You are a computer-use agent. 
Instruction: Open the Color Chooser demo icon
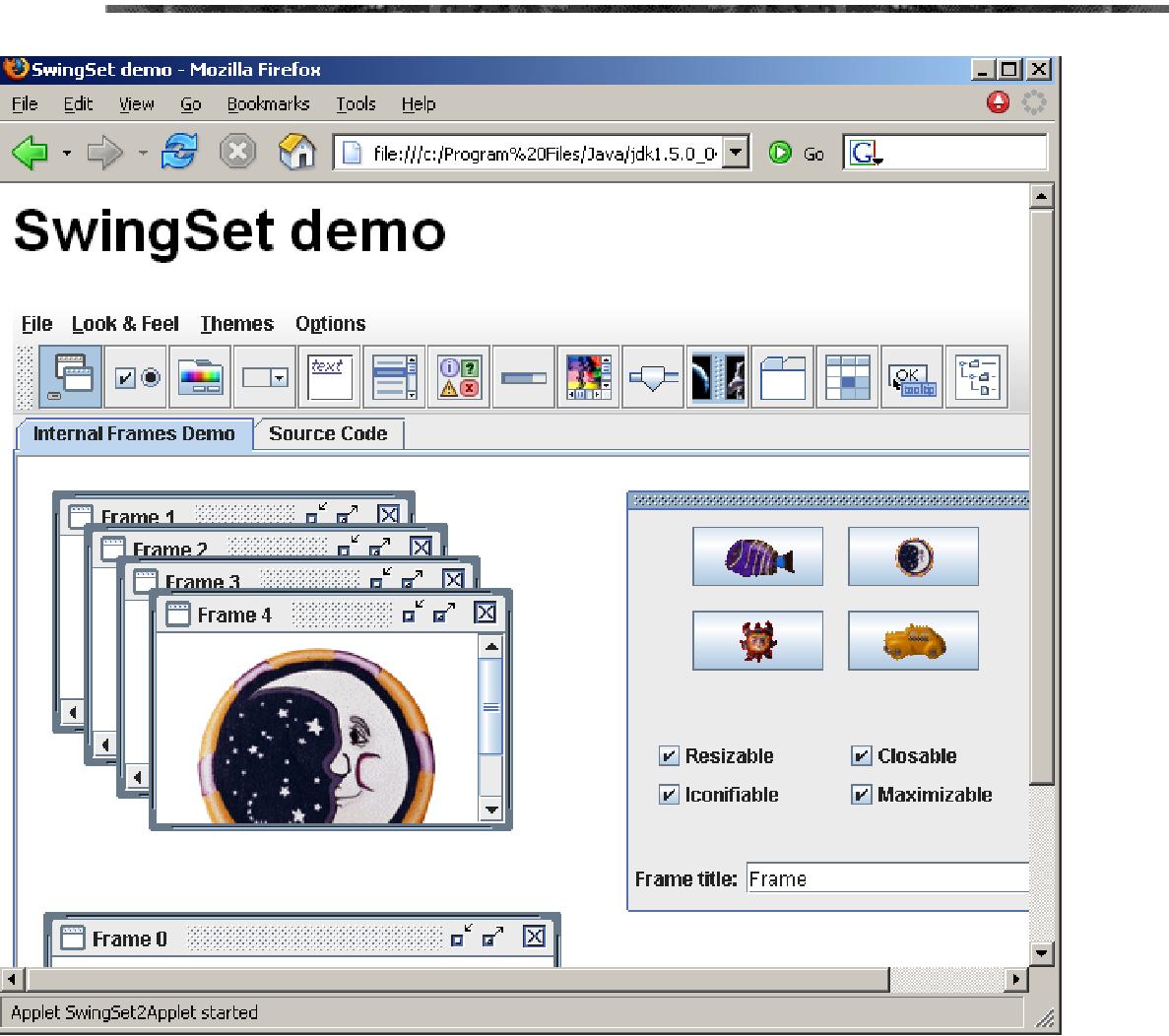201,377
